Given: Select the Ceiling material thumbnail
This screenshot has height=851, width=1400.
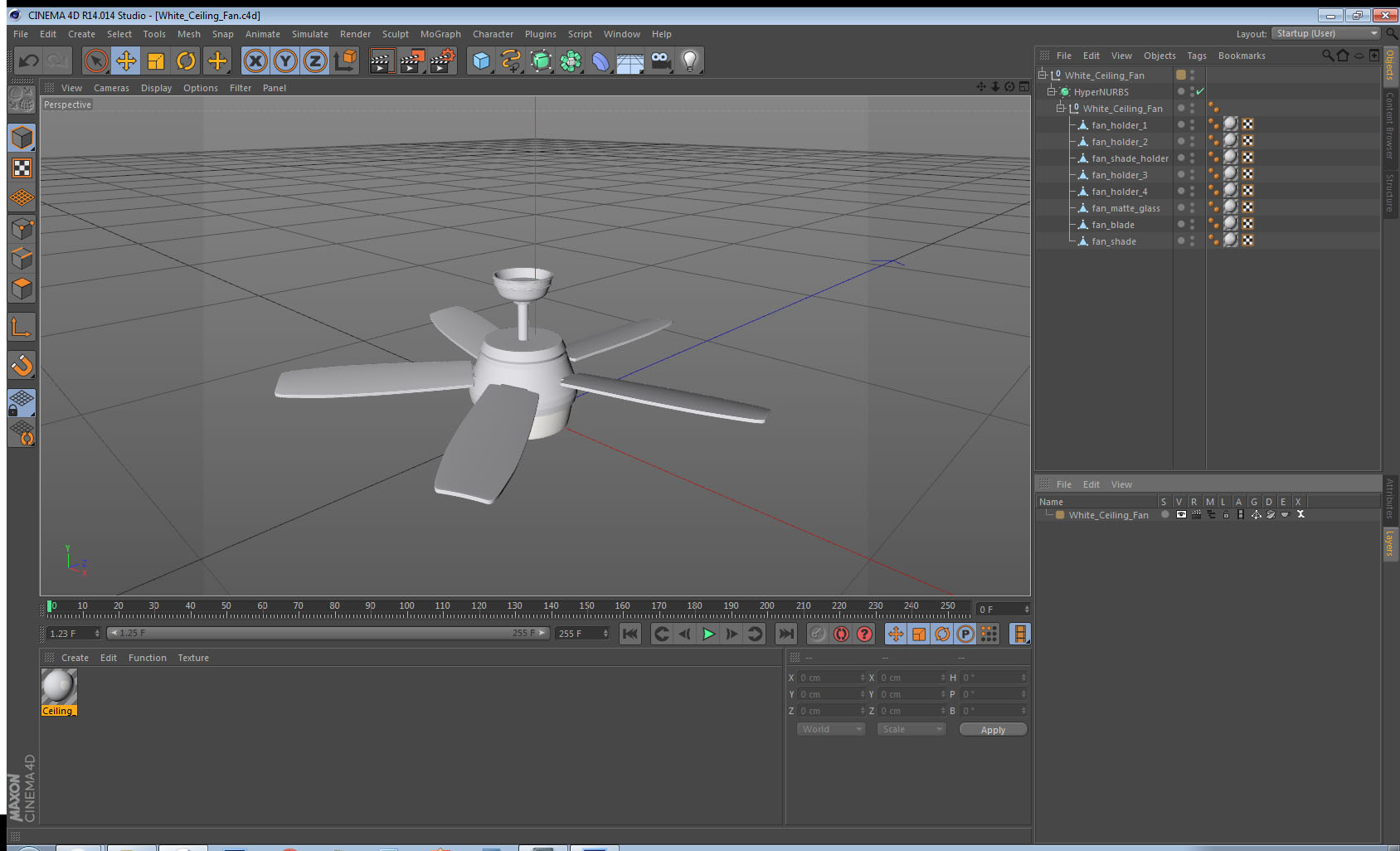Looking at the screenshot, I should point(59,687).
